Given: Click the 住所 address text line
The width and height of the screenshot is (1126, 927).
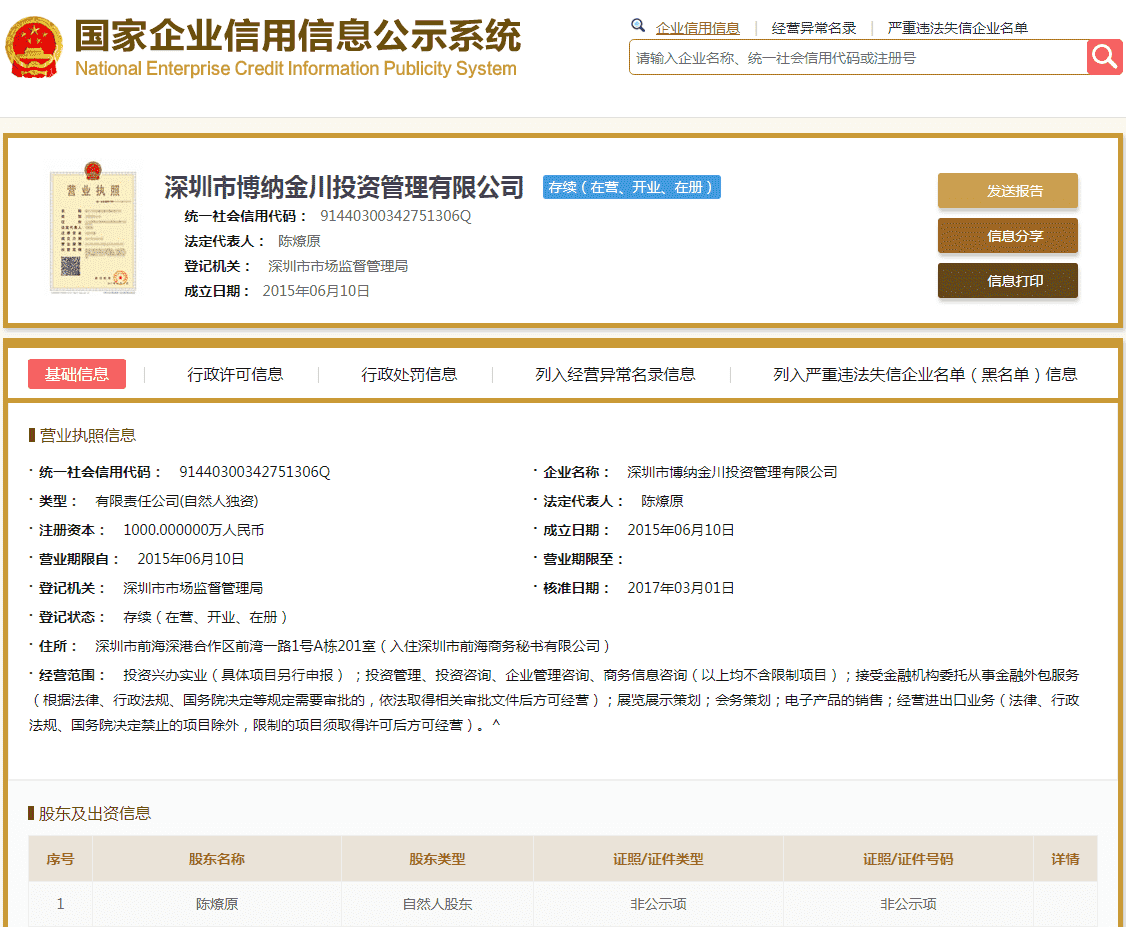Looking at the screenshot, I should (x=353, y=646).
